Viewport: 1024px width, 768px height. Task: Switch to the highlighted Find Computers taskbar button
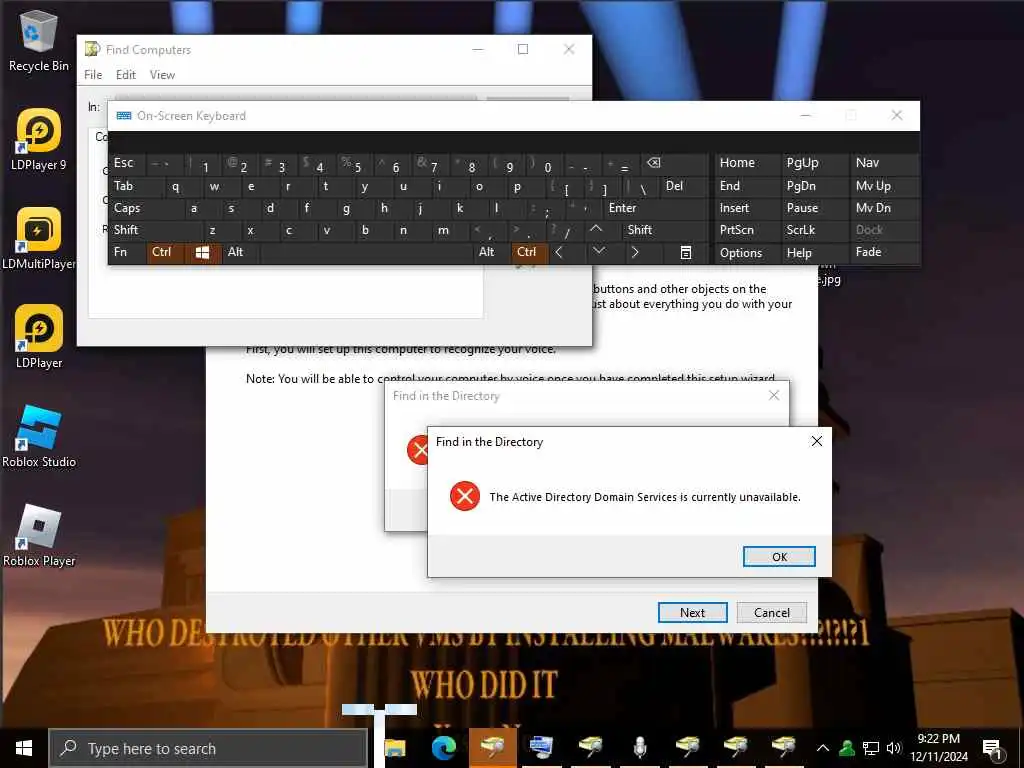[x=493, y=748]
